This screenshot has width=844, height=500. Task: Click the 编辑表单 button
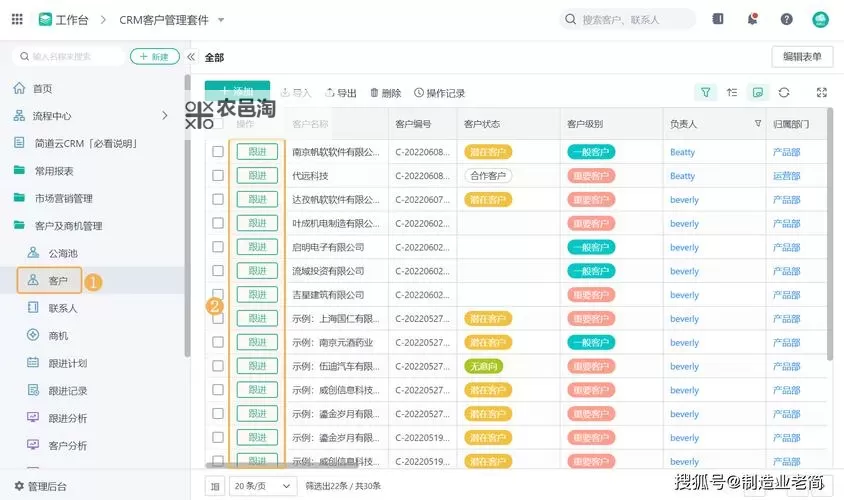802,57
